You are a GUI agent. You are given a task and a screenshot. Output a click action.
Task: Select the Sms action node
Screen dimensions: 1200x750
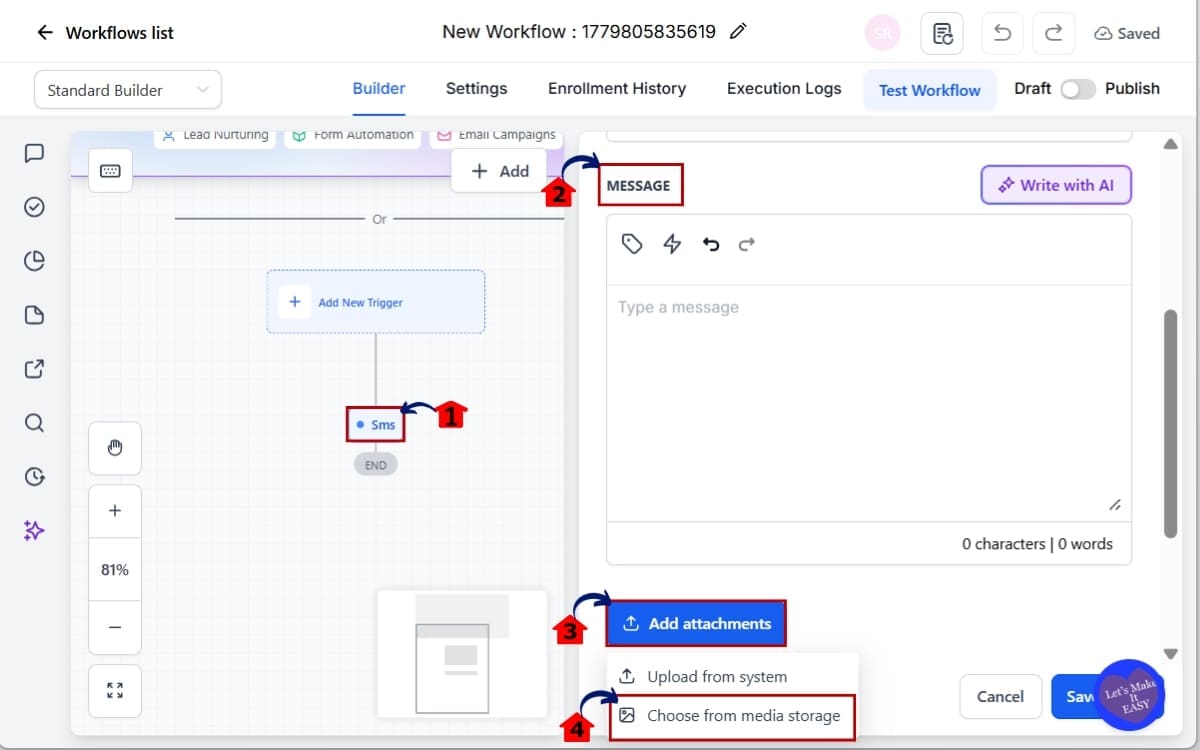(x=376, y=425)
